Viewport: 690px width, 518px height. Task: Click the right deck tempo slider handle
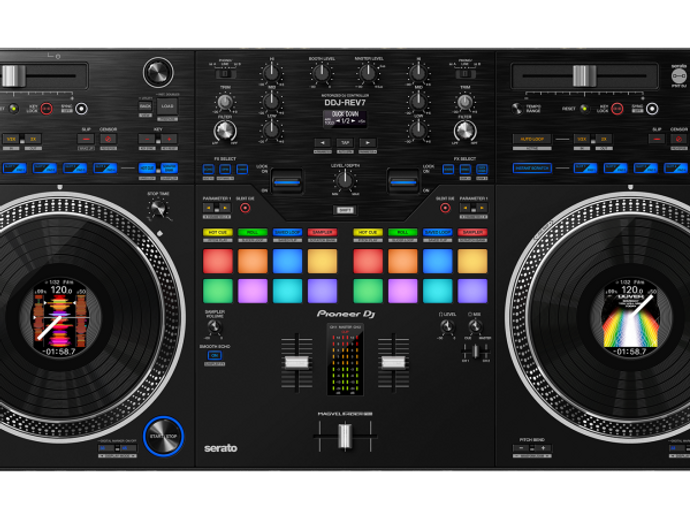[x=584, y=76]
